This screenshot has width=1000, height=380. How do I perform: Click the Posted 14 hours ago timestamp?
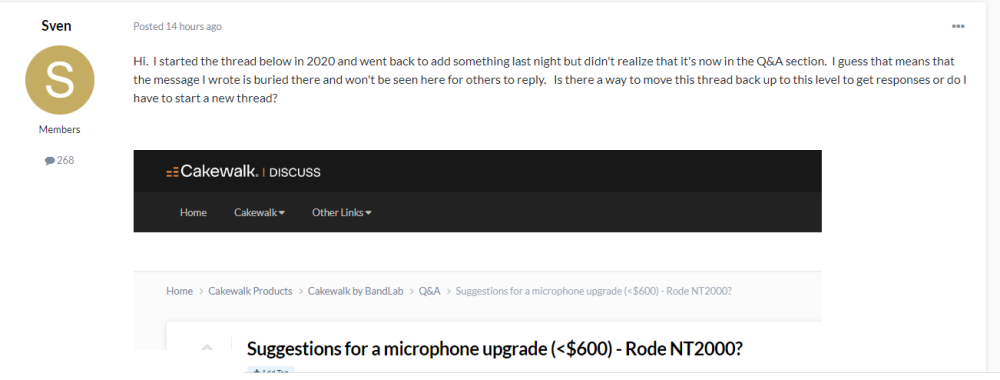click(x=177, y=26)
